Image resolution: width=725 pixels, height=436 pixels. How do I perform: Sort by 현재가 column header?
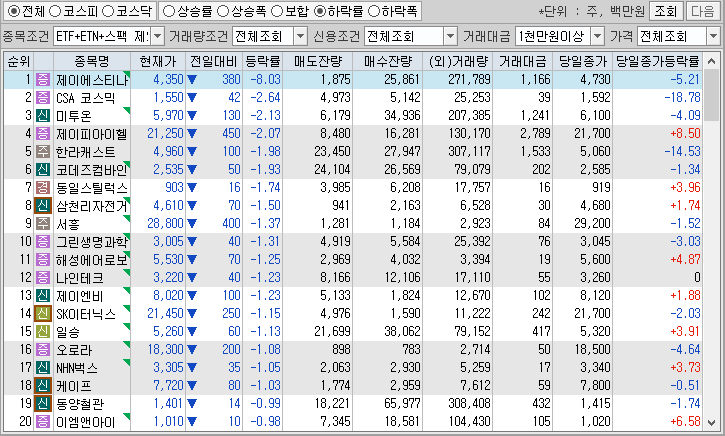coord(158,61)
